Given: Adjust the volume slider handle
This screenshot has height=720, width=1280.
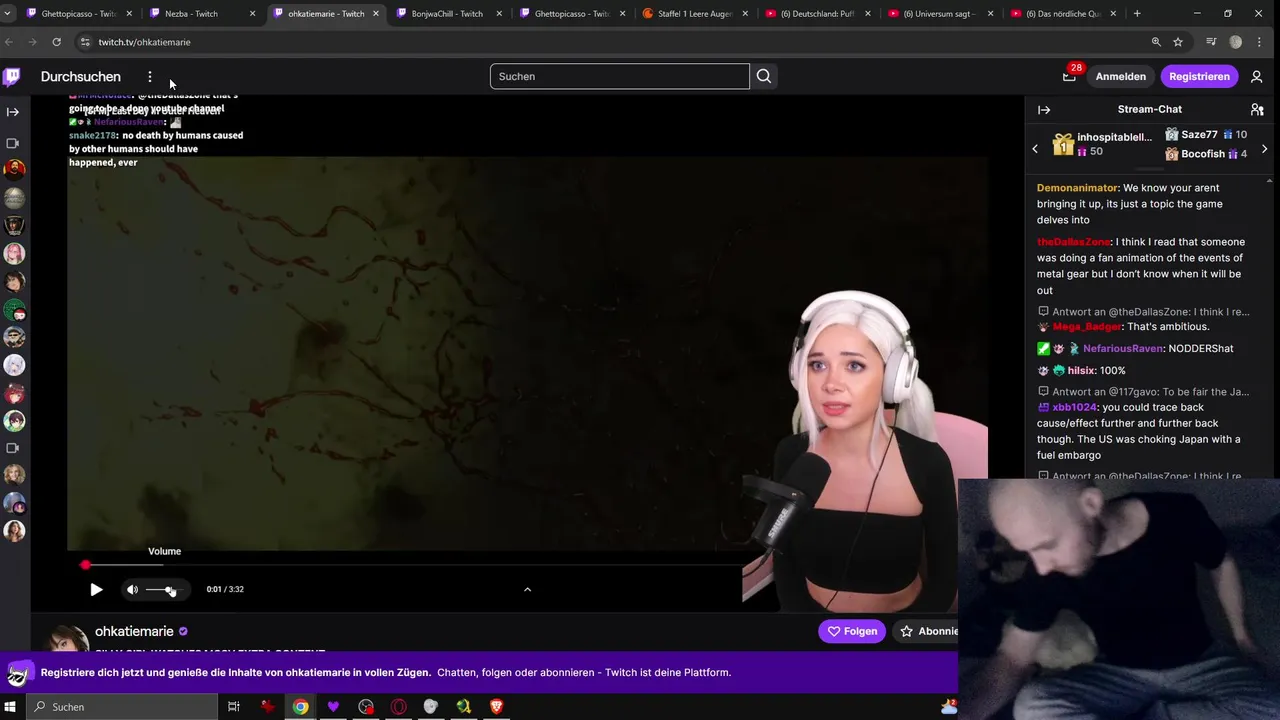Looking at the screenshot, I should tap(171, 590).
